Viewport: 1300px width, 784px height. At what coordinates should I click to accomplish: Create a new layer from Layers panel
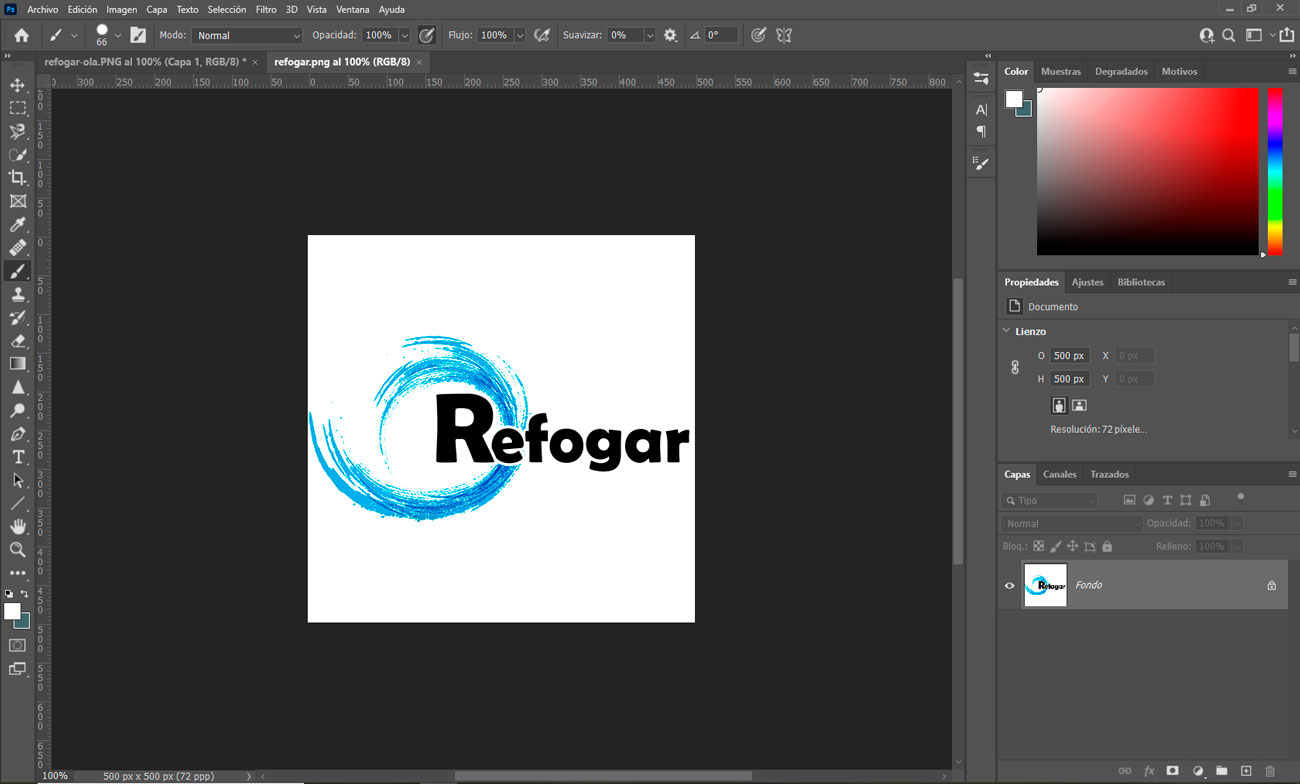tap(1246, 771)
